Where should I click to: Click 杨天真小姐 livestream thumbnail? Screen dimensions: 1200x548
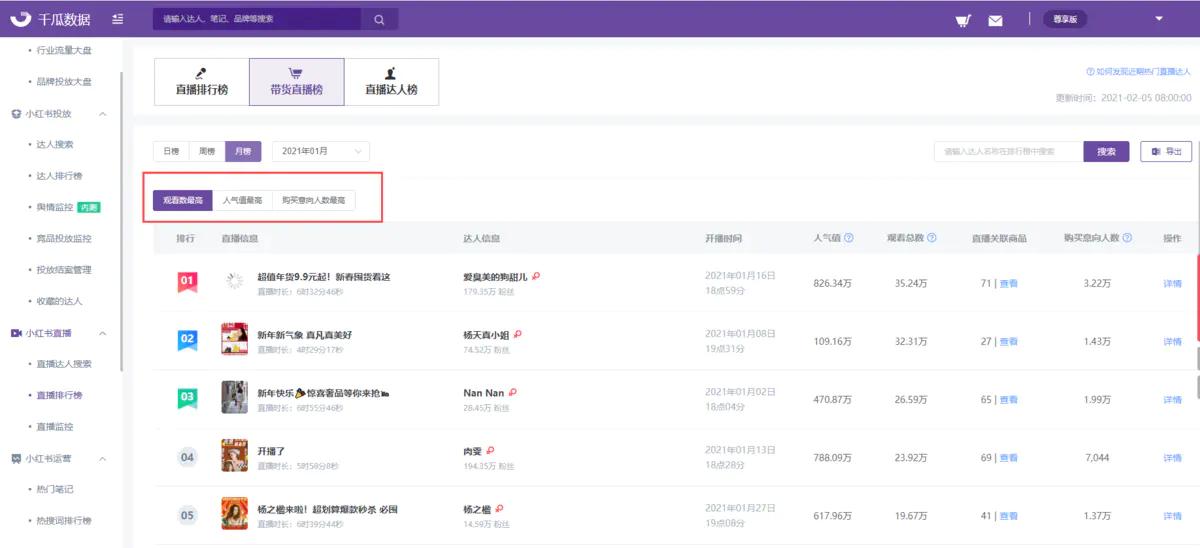pyautogui.click(x=234, y=340)
